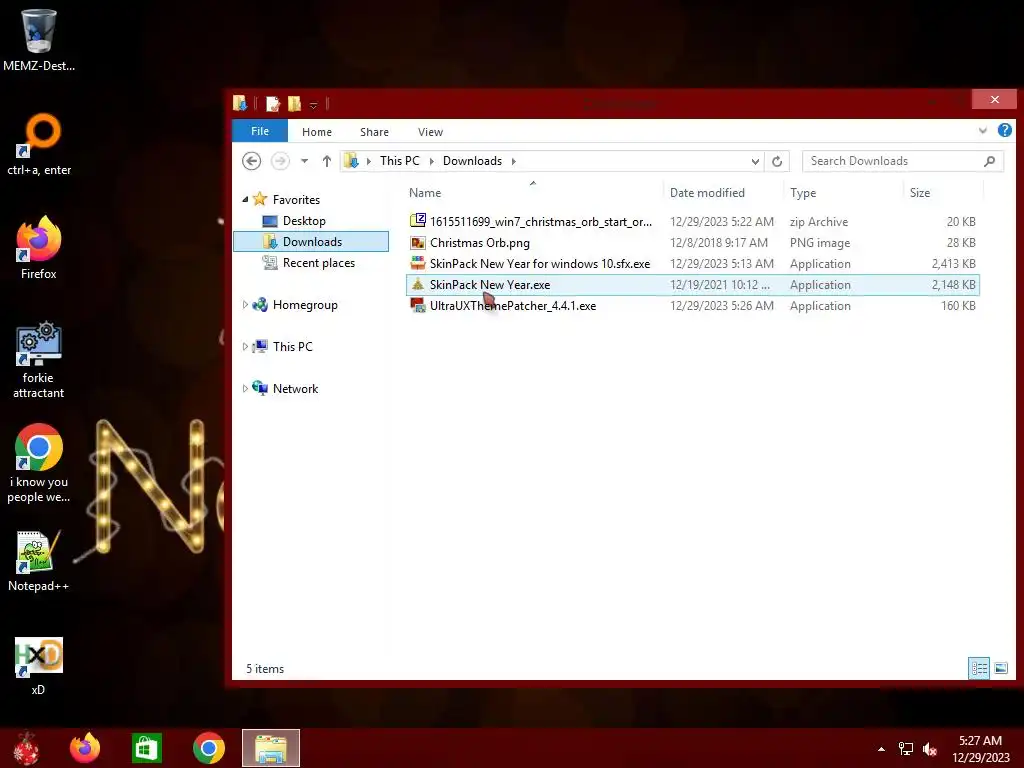Click the New folder quick access toolbar icon
1024x768 pixels.
click(x=295, y=103)
